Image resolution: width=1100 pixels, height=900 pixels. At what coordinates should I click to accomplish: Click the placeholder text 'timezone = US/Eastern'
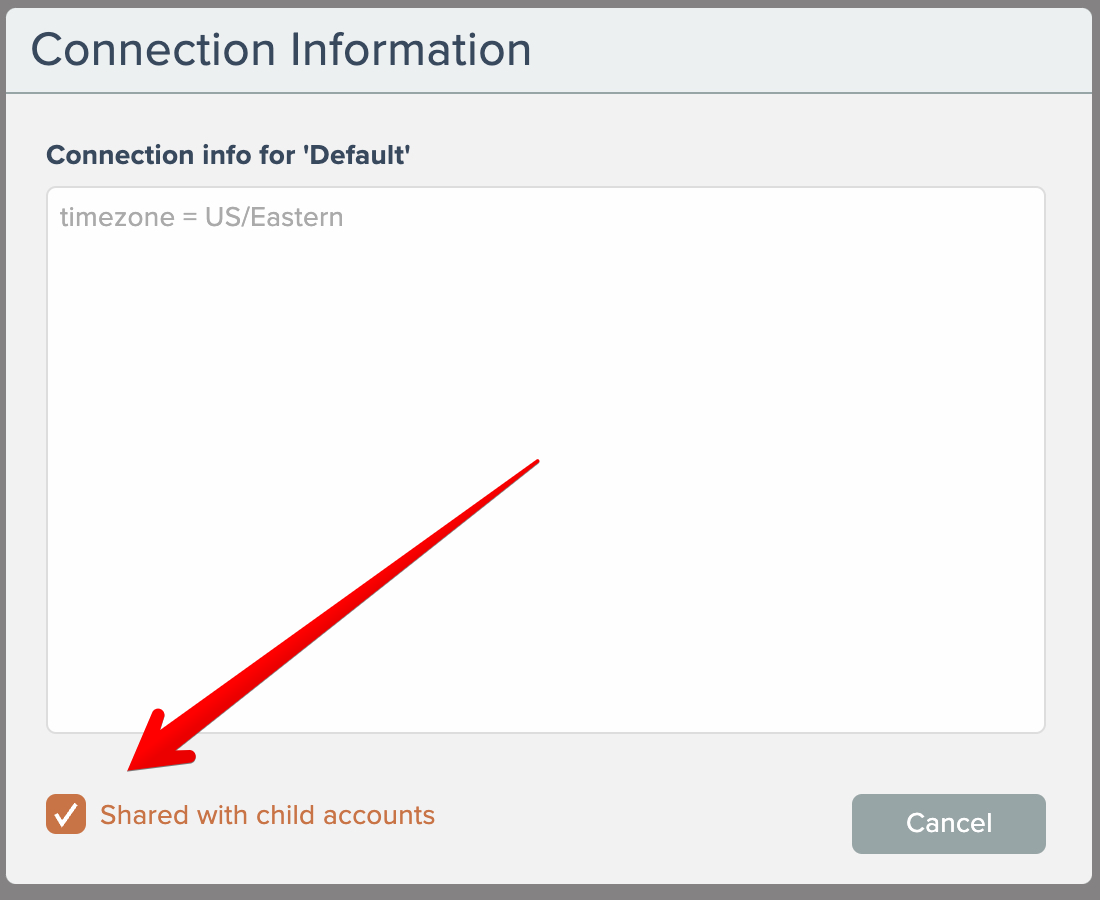[201, 217]
